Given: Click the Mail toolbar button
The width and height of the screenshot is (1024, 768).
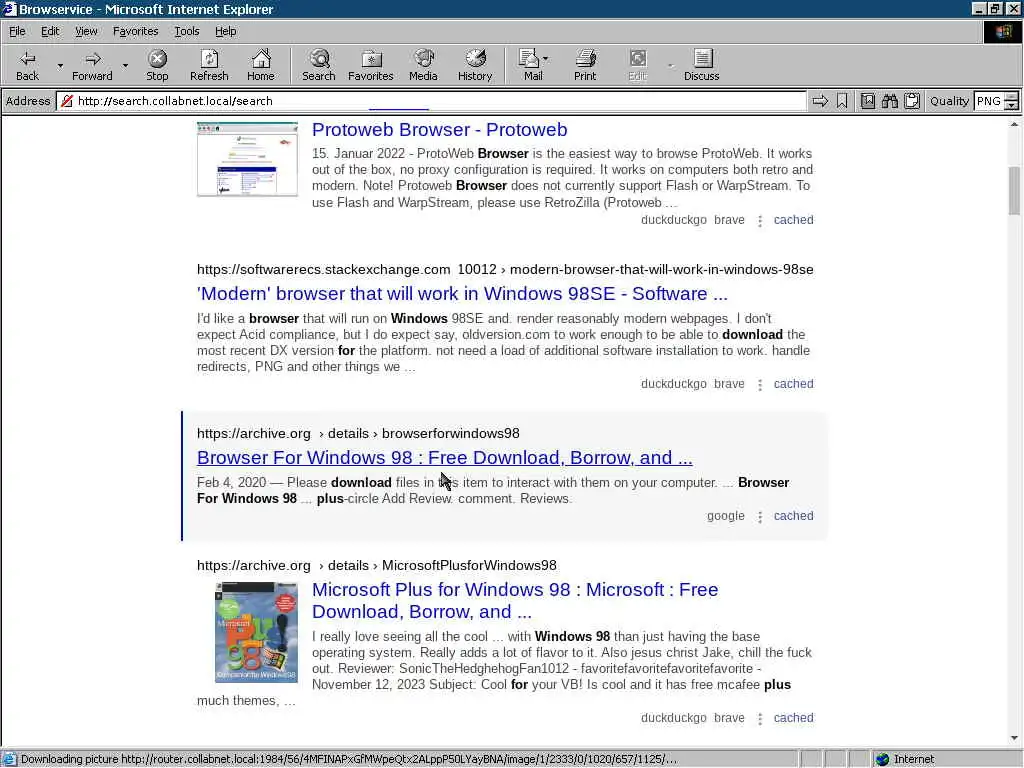Looking at the screenshot, I should click(533, 65).
